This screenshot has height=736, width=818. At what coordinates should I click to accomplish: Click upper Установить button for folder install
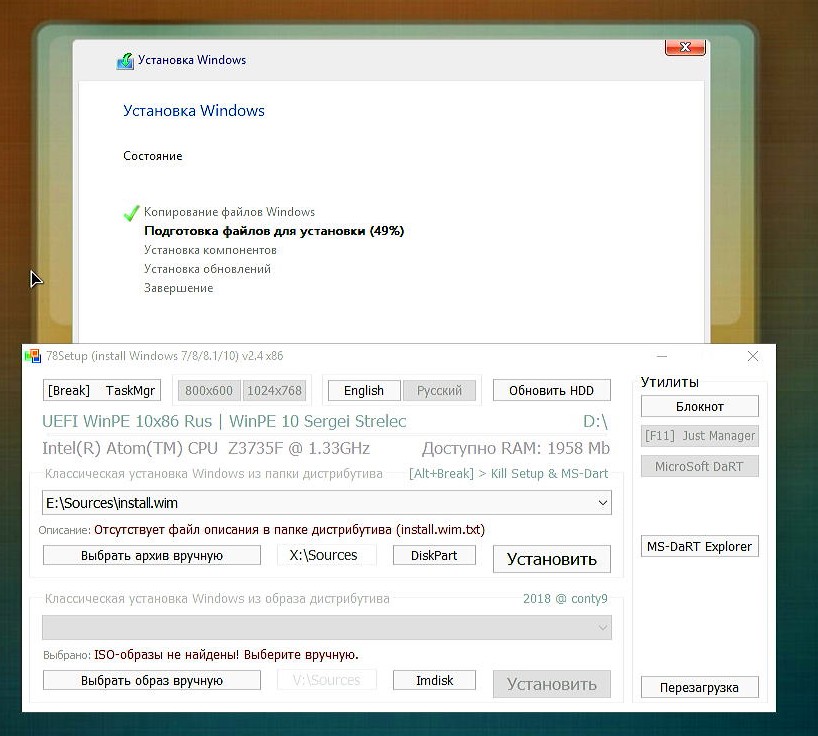tap(551, 559)
